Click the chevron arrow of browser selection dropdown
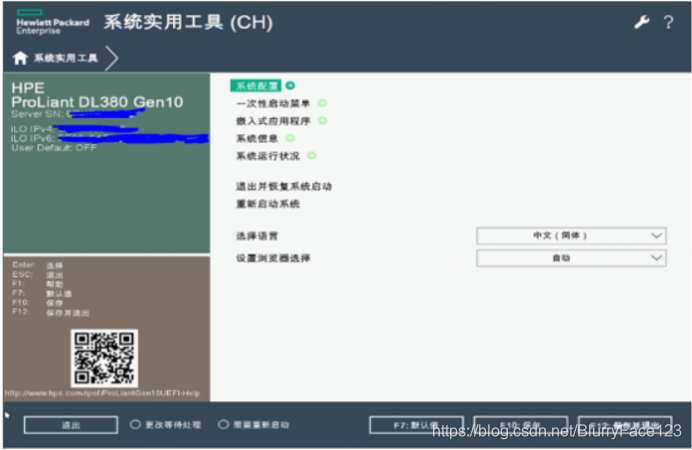 [x=656, y=258]
